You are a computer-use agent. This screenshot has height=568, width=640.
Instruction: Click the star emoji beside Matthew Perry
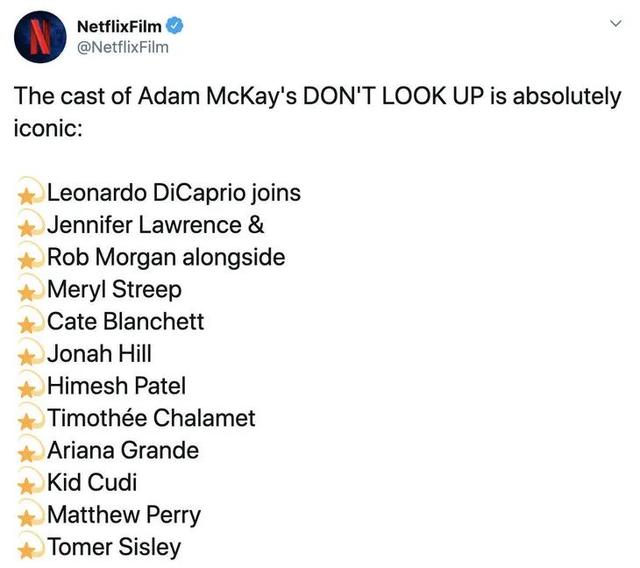30,516
